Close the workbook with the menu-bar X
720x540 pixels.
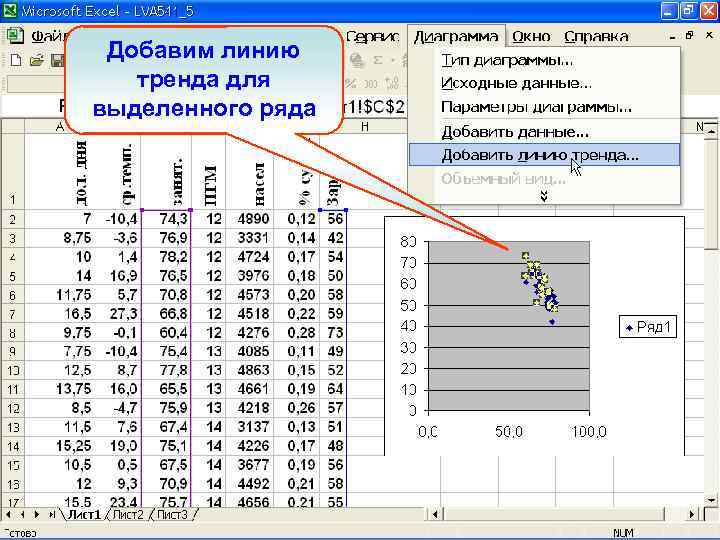point(709,35)
